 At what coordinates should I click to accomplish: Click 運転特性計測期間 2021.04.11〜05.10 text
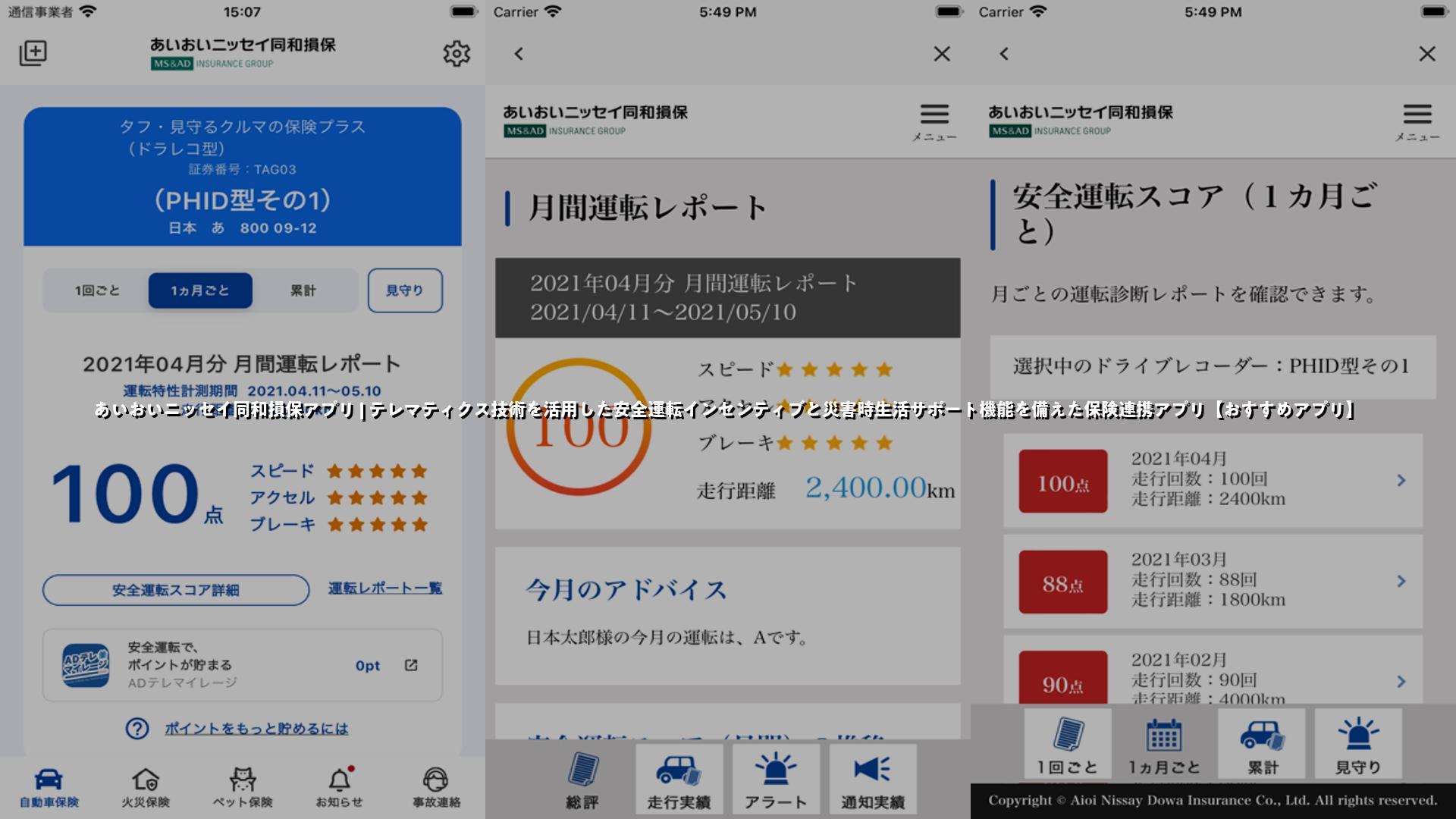pos(252,391)
